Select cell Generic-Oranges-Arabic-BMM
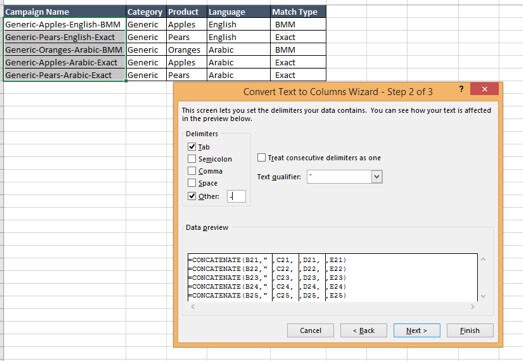The height and width of the screenshot is (361, 523). coord(65,50)
